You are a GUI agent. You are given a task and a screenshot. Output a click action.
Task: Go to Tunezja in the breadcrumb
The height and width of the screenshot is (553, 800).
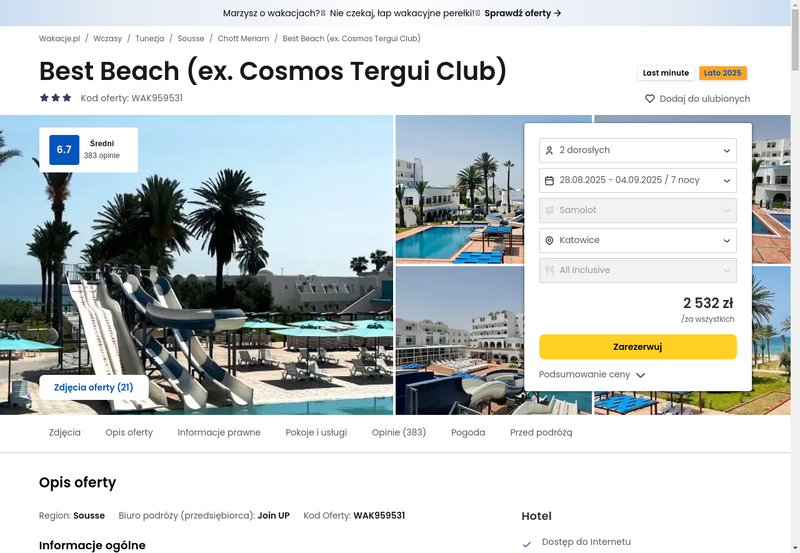click(149, 38)
